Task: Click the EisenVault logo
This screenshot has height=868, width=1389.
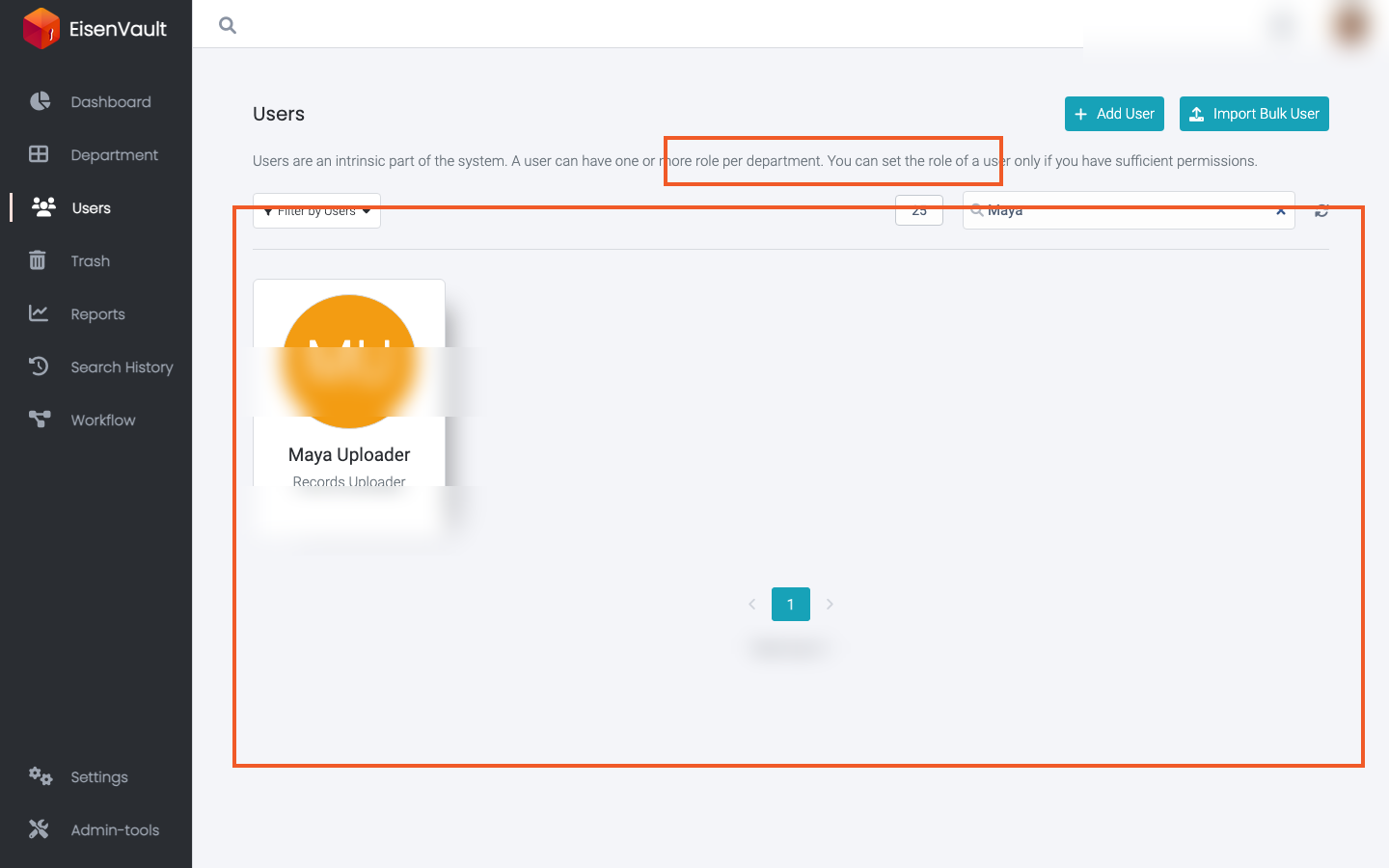Action: pyautogui.click(x=95, y=28)
